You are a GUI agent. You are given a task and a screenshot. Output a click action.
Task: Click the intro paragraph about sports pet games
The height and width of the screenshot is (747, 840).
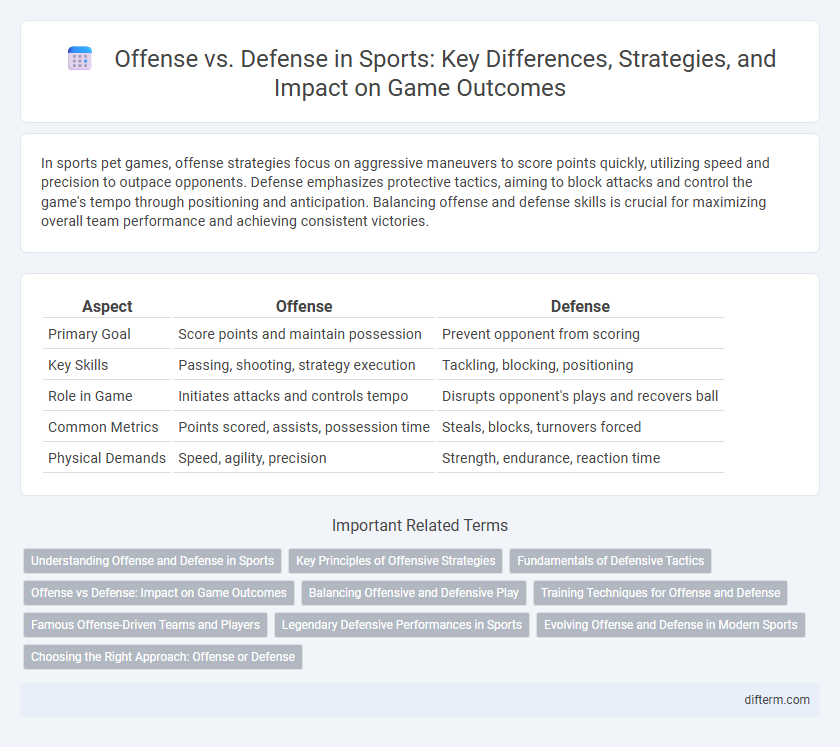pyautogui.click(x=405, y=192)
